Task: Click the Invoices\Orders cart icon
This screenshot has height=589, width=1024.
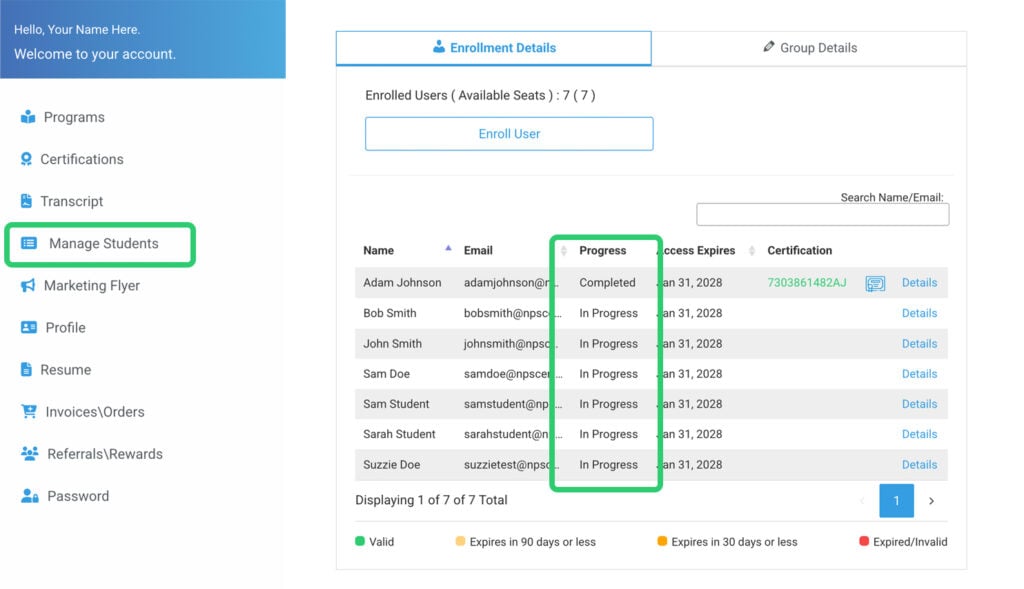Action: point(29,411)
